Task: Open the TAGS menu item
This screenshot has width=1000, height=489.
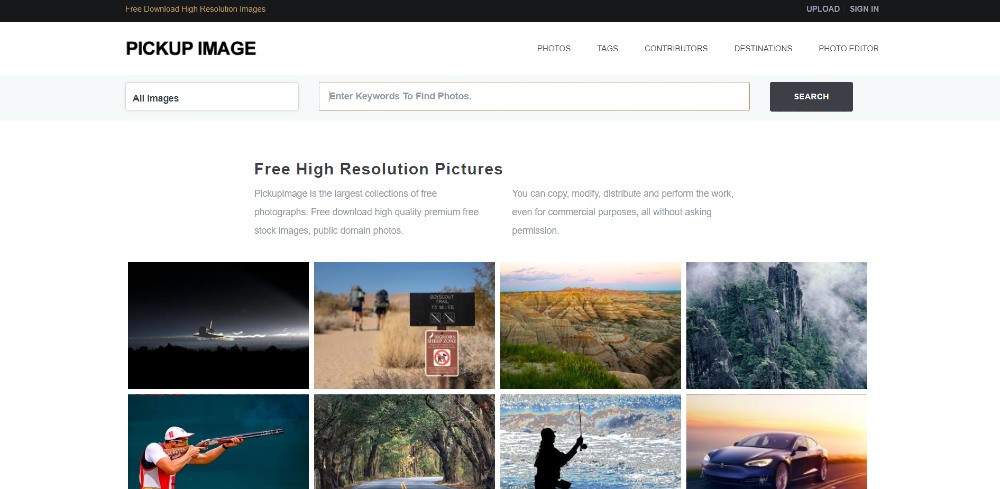Action: (607, 48)
